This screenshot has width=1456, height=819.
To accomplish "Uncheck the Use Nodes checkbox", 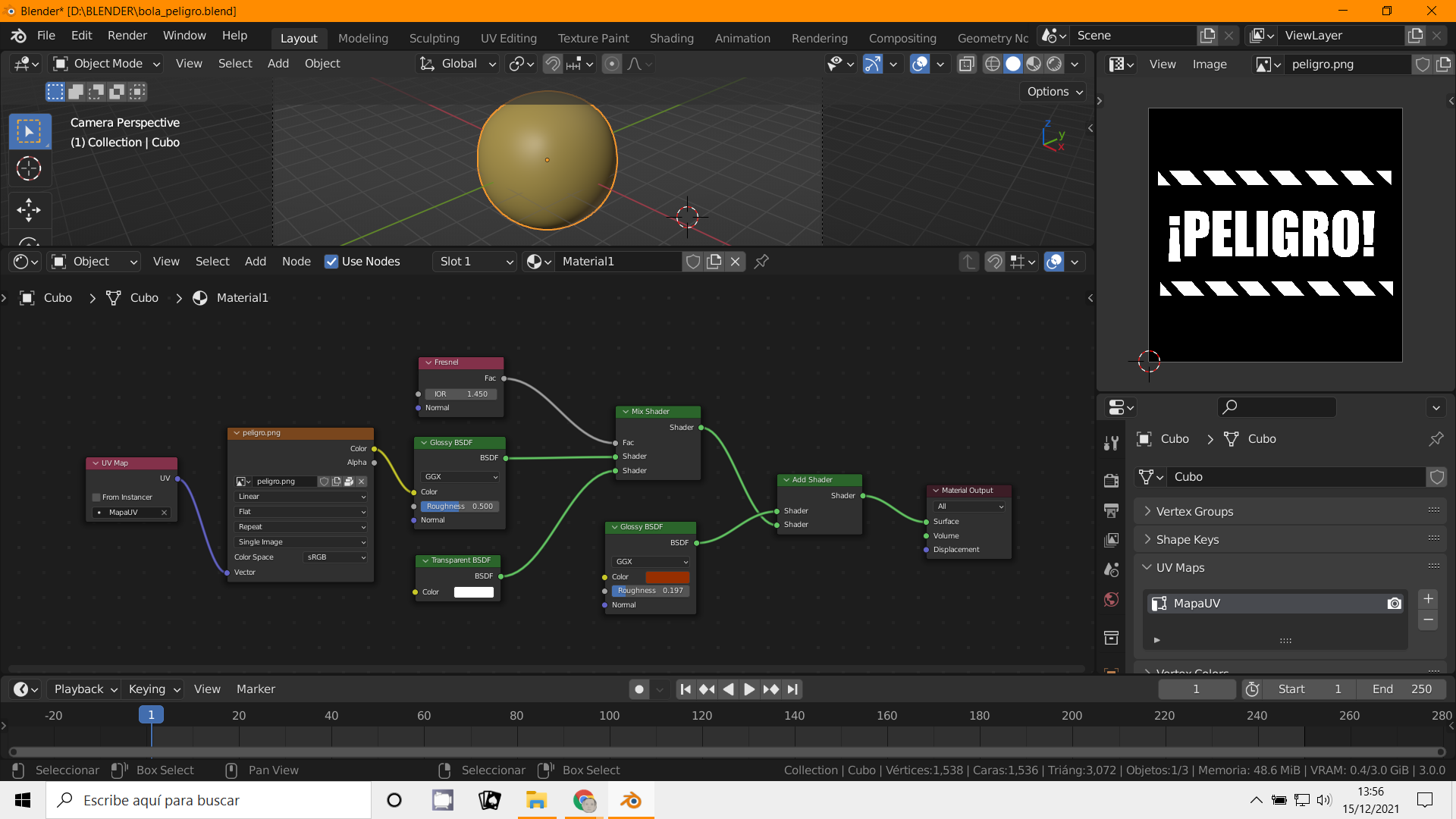I will 331,262.
